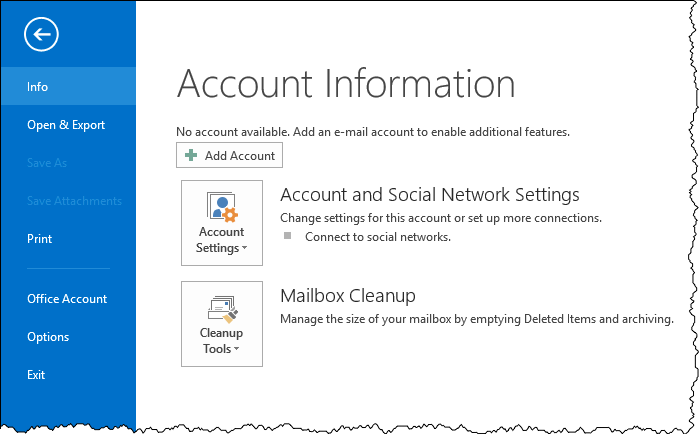Viewport: 699px width, 434px height.
Task: Click the Account Information heading
Action: 346,84
